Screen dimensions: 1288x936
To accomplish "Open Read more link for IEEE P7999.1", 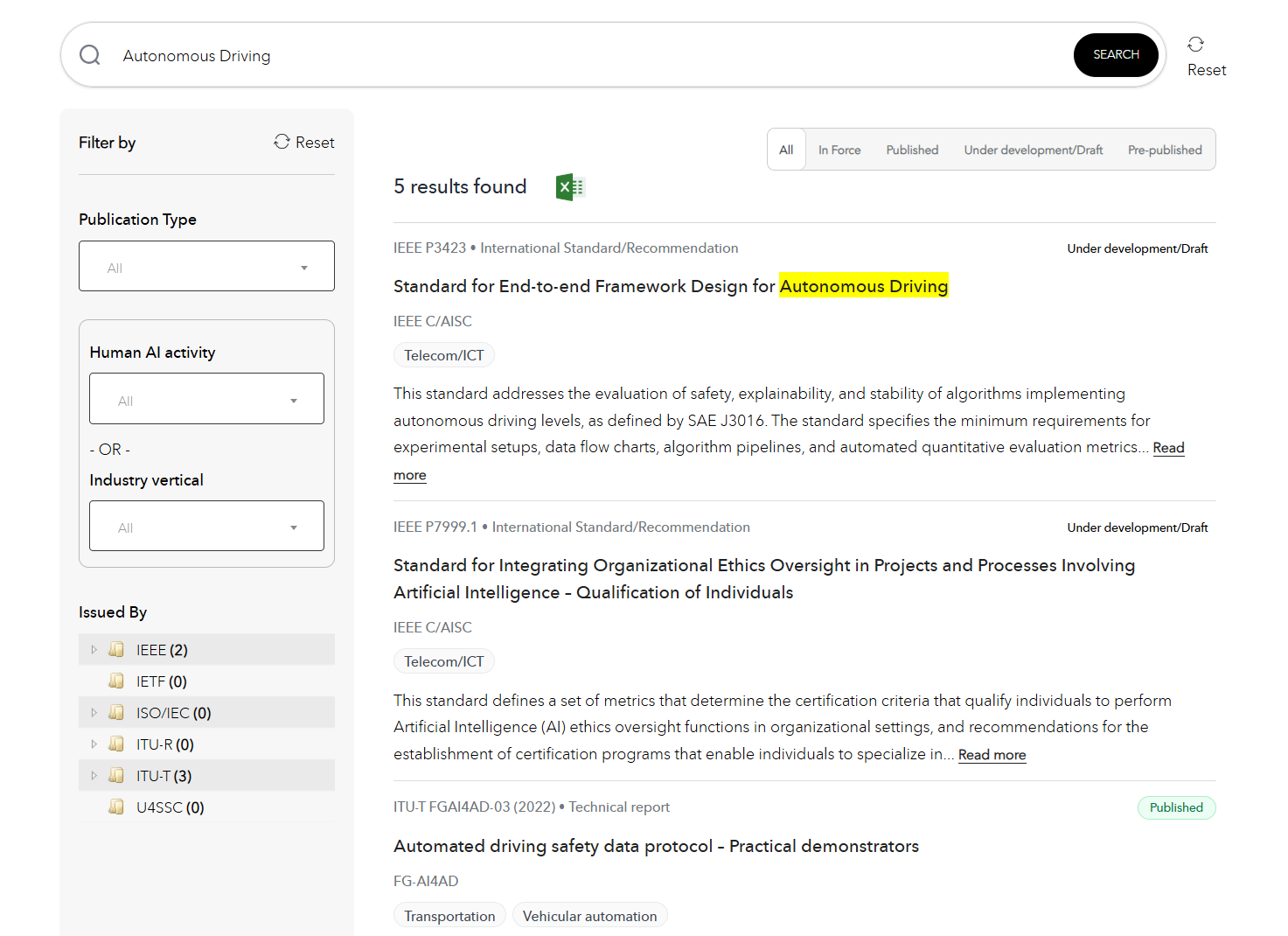I will 992,755.
